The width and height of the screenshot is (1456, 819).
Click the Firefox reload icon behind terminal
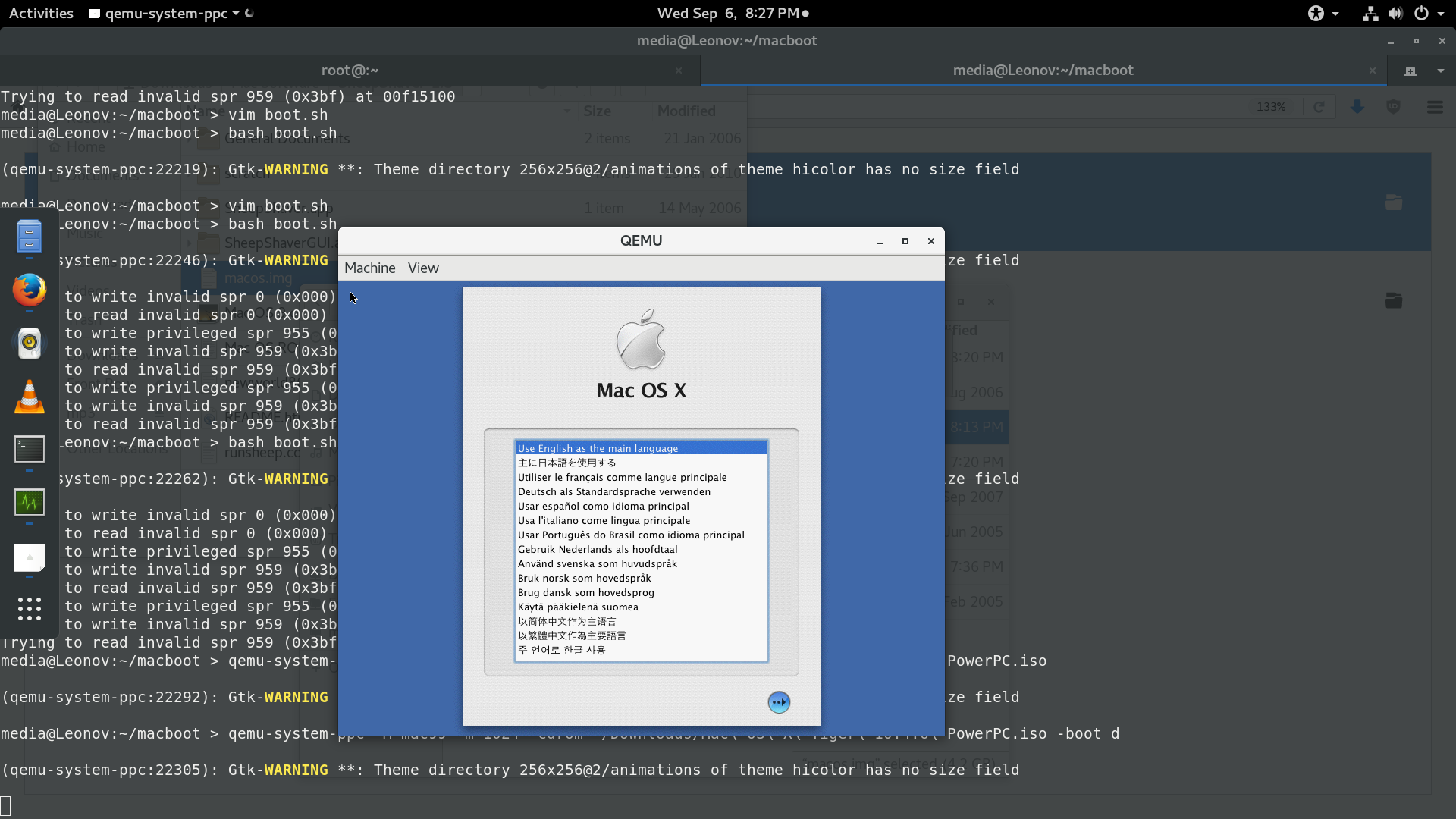tap(1319, 107)
